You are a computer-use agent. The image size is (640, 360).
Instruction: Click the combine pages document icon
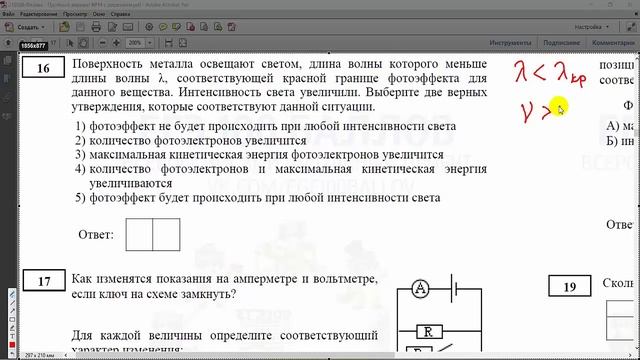(x=204, y=27)
